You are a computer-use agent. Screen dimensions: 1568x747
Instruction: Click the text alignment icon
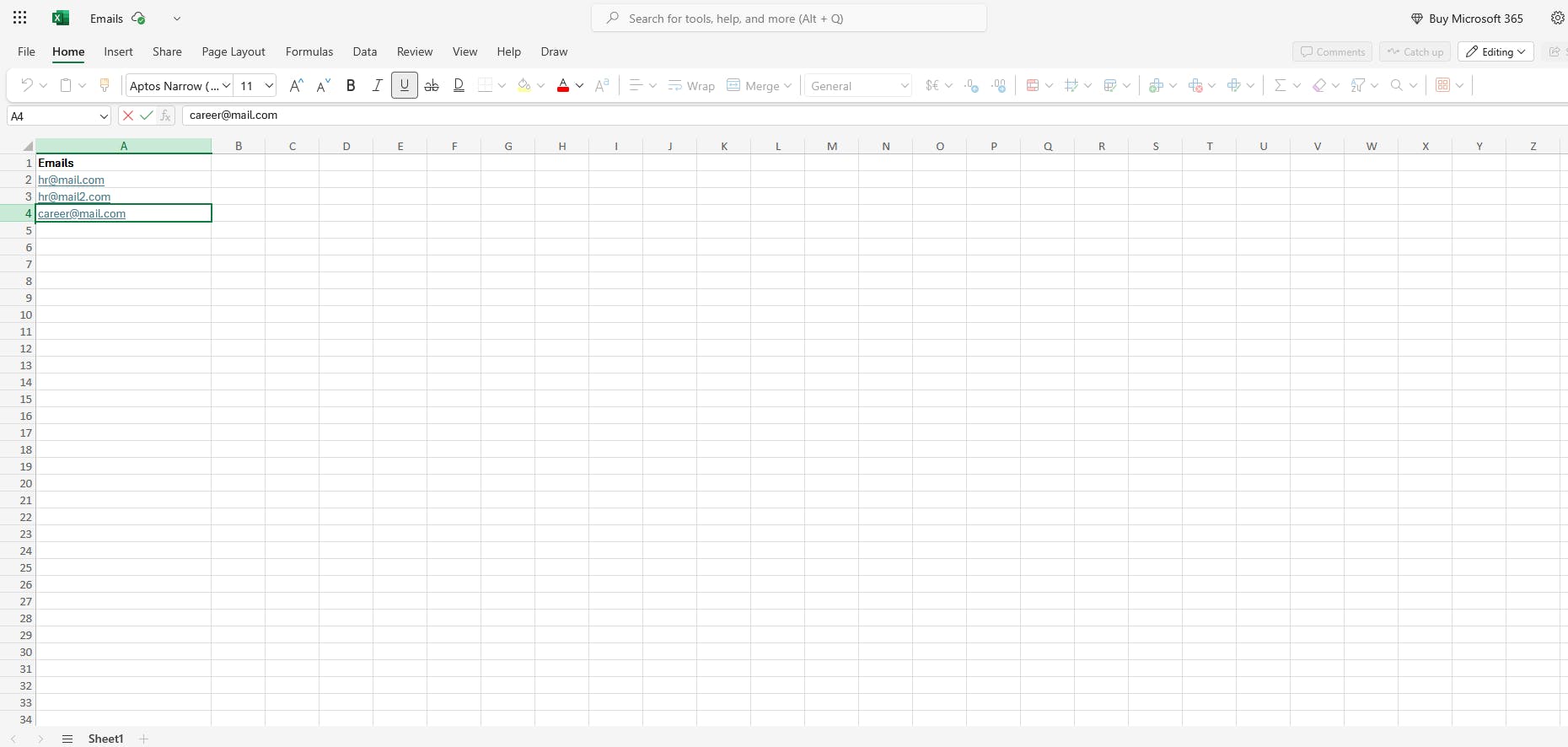coord(636,85)
